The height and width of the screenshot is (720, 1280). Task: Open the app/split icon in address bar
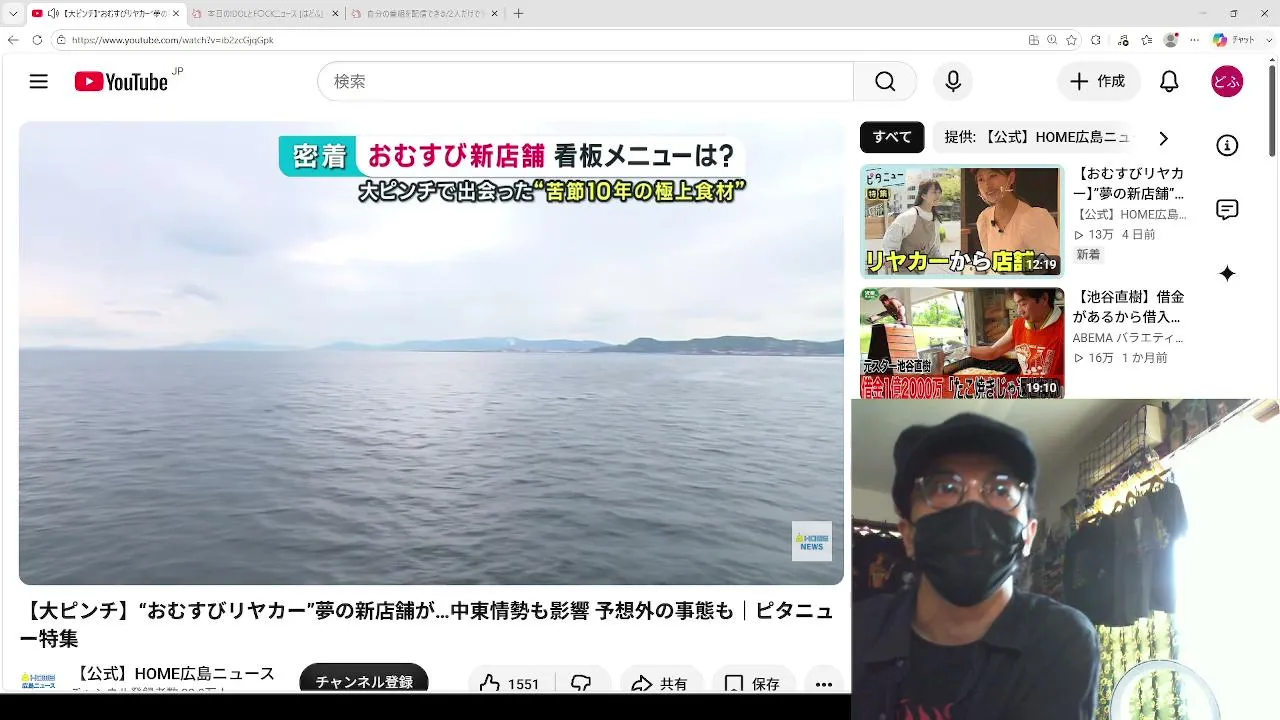coord(1034,40)
